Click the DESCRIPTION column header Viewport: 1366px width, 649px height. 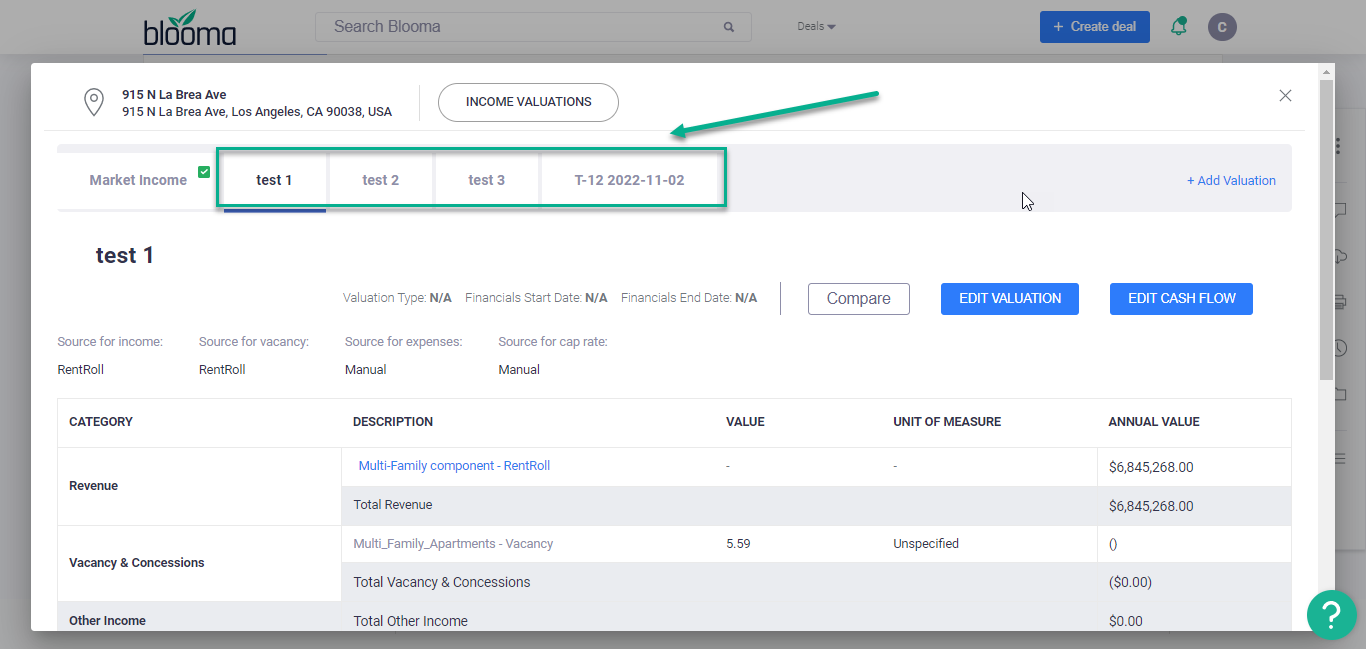[393, 422]
